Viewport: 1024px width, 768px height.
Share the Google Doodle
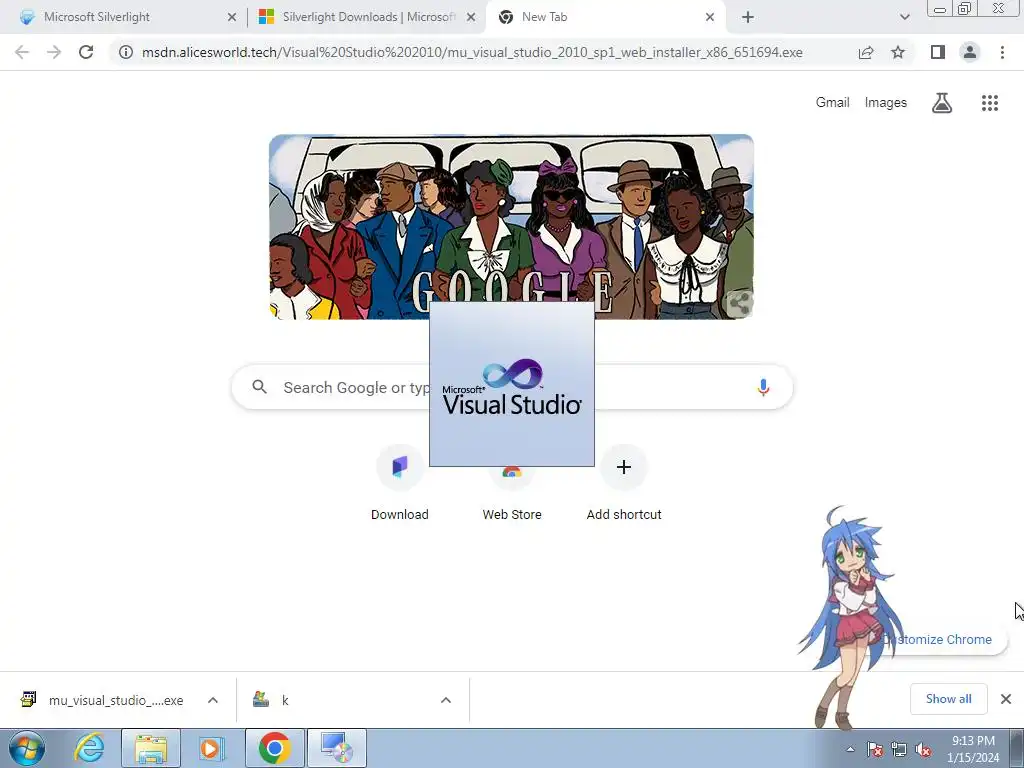pos(739,303)
